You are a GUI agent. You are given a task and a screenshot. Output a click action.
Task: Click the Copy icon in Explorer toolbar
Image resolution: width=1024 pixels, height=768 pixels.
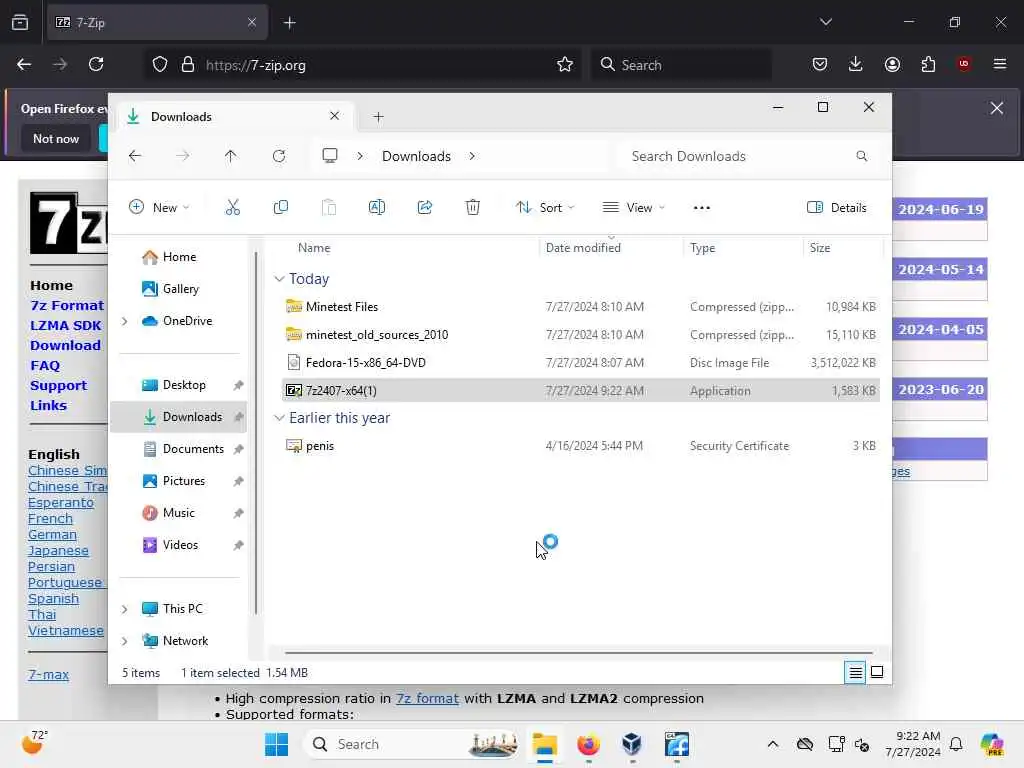(x=281, y=208)
